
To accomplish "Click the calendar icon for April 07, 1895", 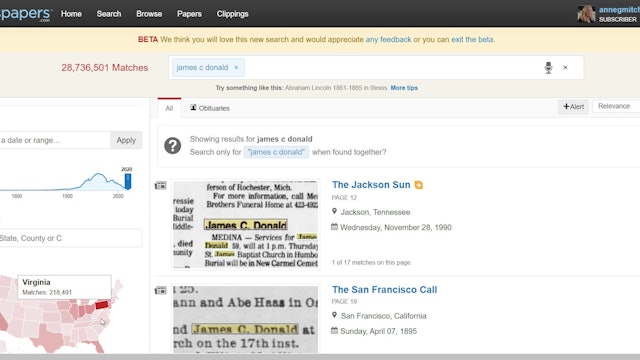I will [334, 331].
